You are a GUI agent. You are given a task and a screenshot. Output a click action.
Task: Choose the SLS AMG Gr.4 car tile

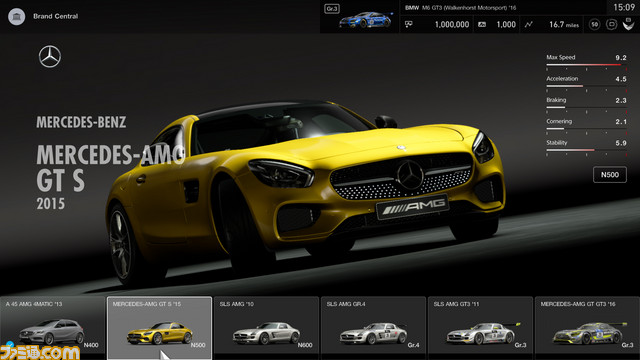373,326
